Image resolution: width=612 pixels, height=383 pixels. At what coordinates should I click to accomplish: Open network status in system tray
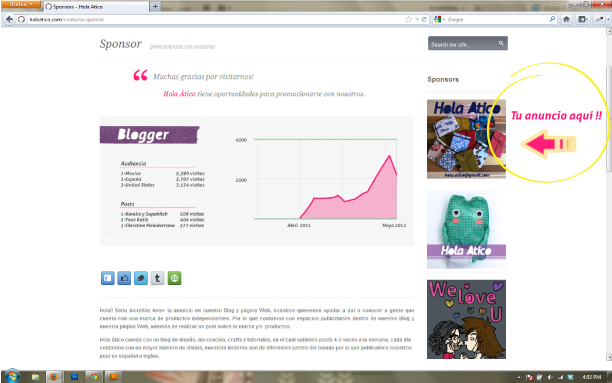[x=560, y=377]
